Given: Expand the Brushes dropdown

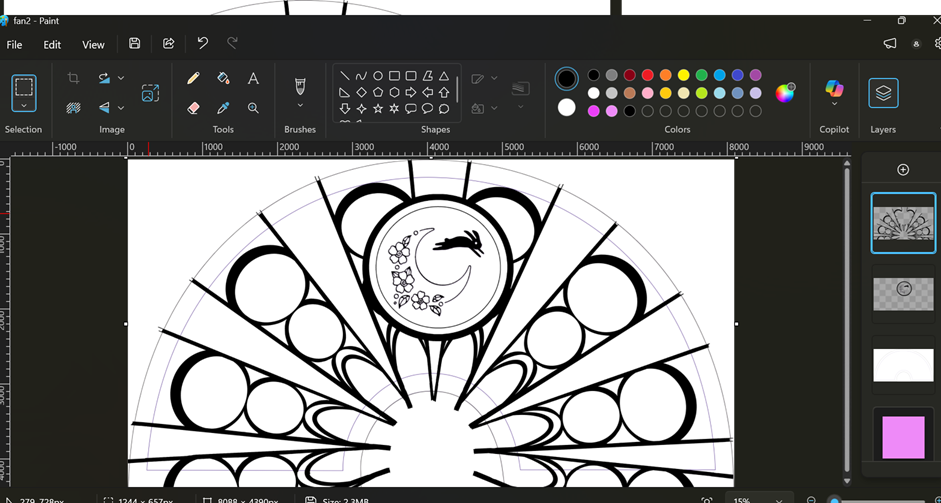Looking at the screenshot, I should pos(300,105).
